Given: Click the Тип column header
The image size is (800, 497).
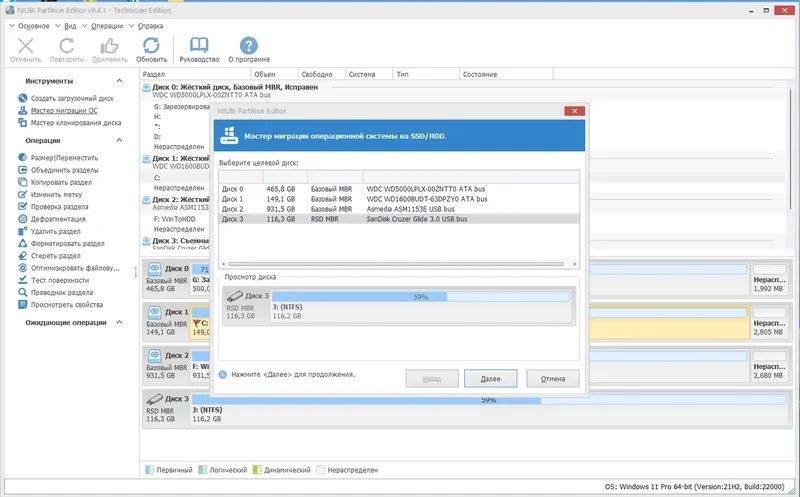Looking at the screenshot, I should (x=426, y=74).
